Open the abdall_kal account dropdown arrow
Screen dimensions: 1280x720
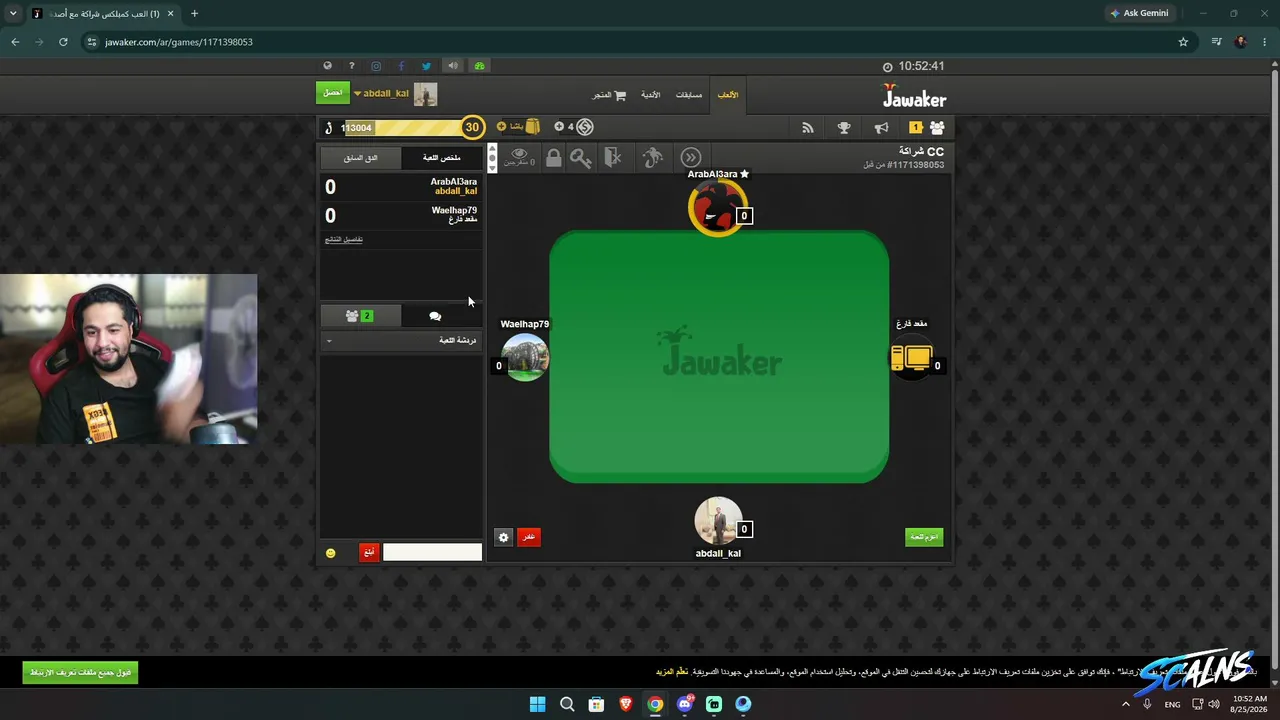357,94
